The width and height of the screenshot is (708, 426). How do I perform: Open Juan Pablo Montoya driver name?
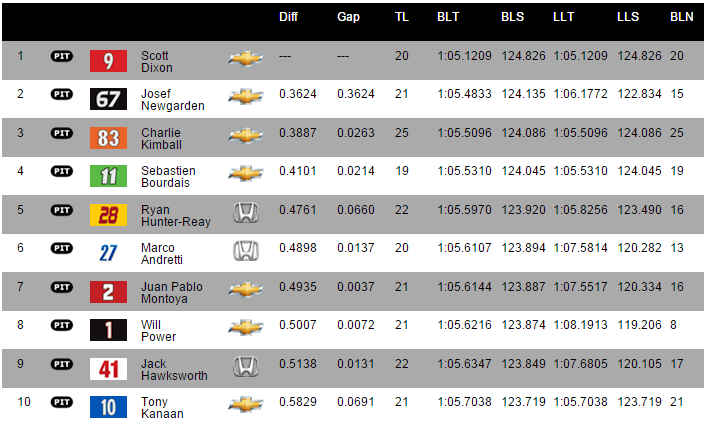[172, 293]
